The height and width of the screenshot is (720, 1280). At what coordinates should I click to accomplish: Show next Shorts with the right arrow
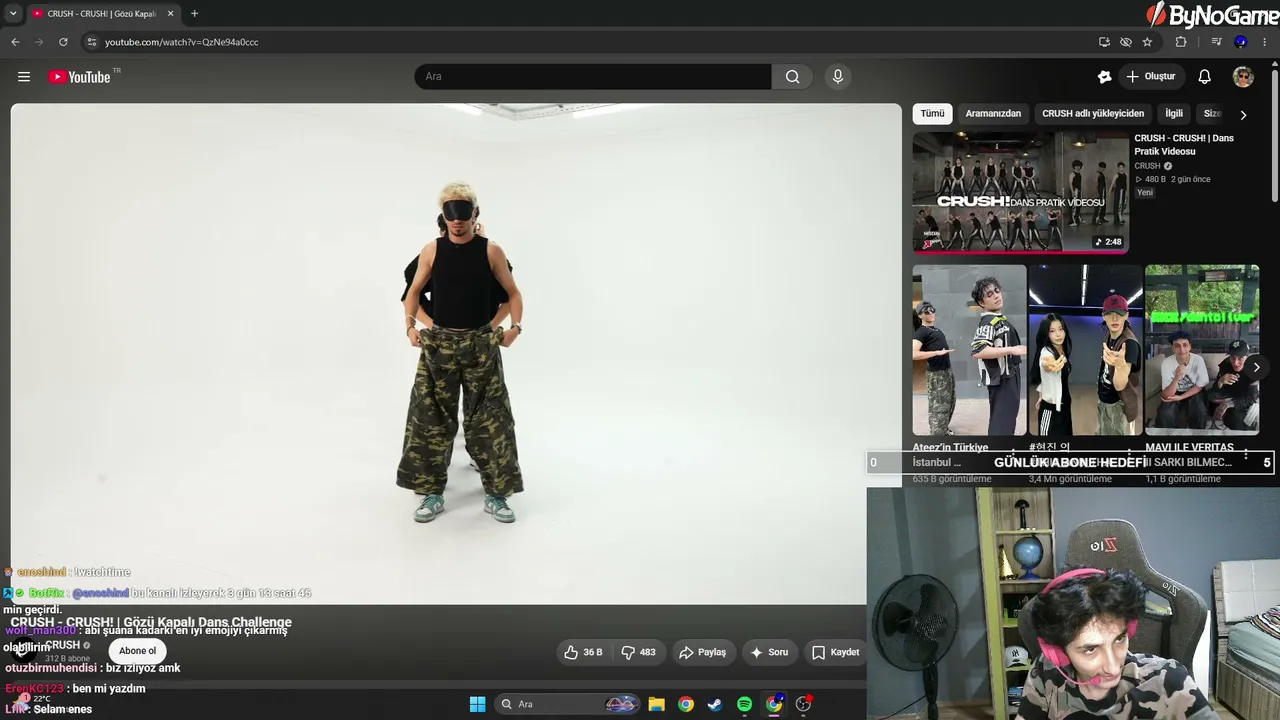coord(1256,367)
